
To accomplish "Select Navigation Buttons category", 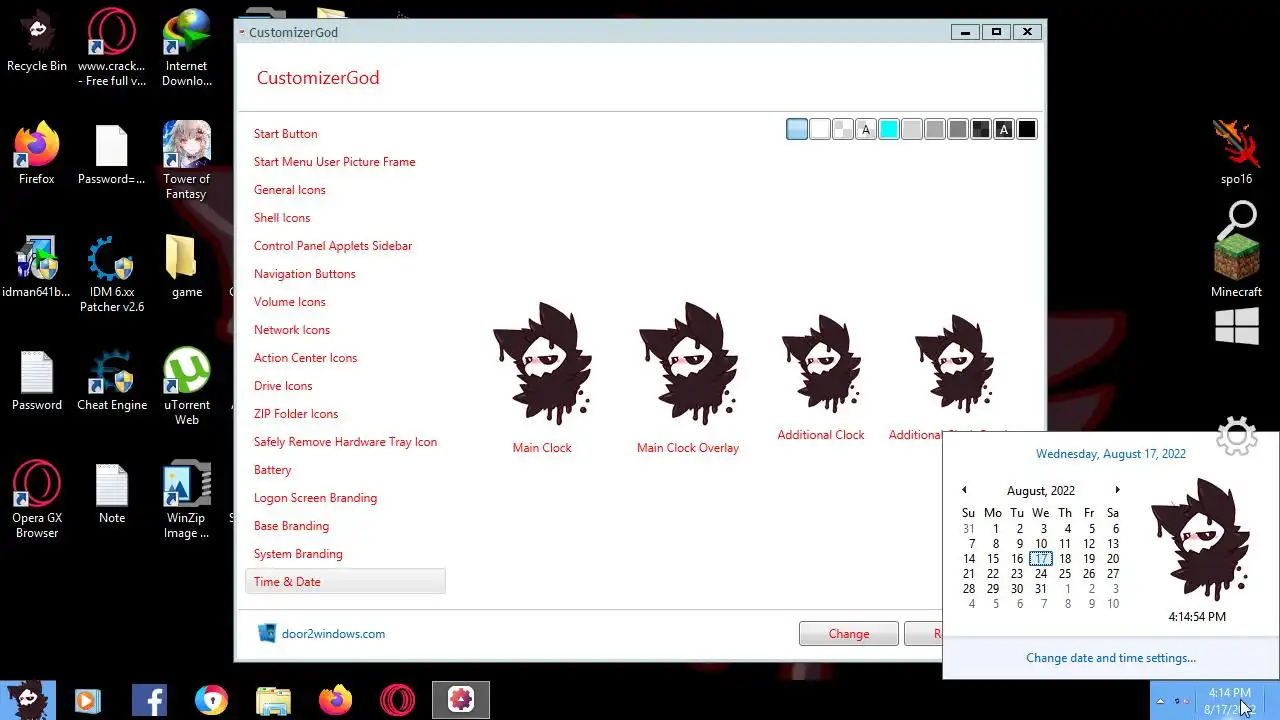I will coord(305,274).
